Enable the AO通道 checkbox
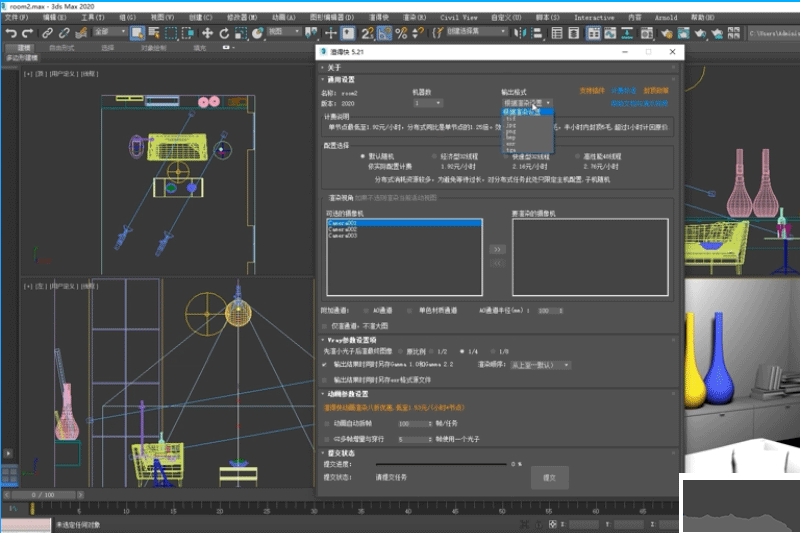 (x=366, y=311)
